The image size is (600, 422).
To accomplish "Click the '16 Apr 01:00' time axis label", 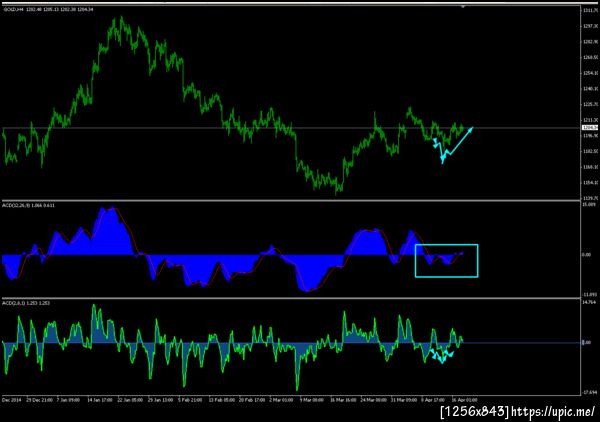I will 464,400.
